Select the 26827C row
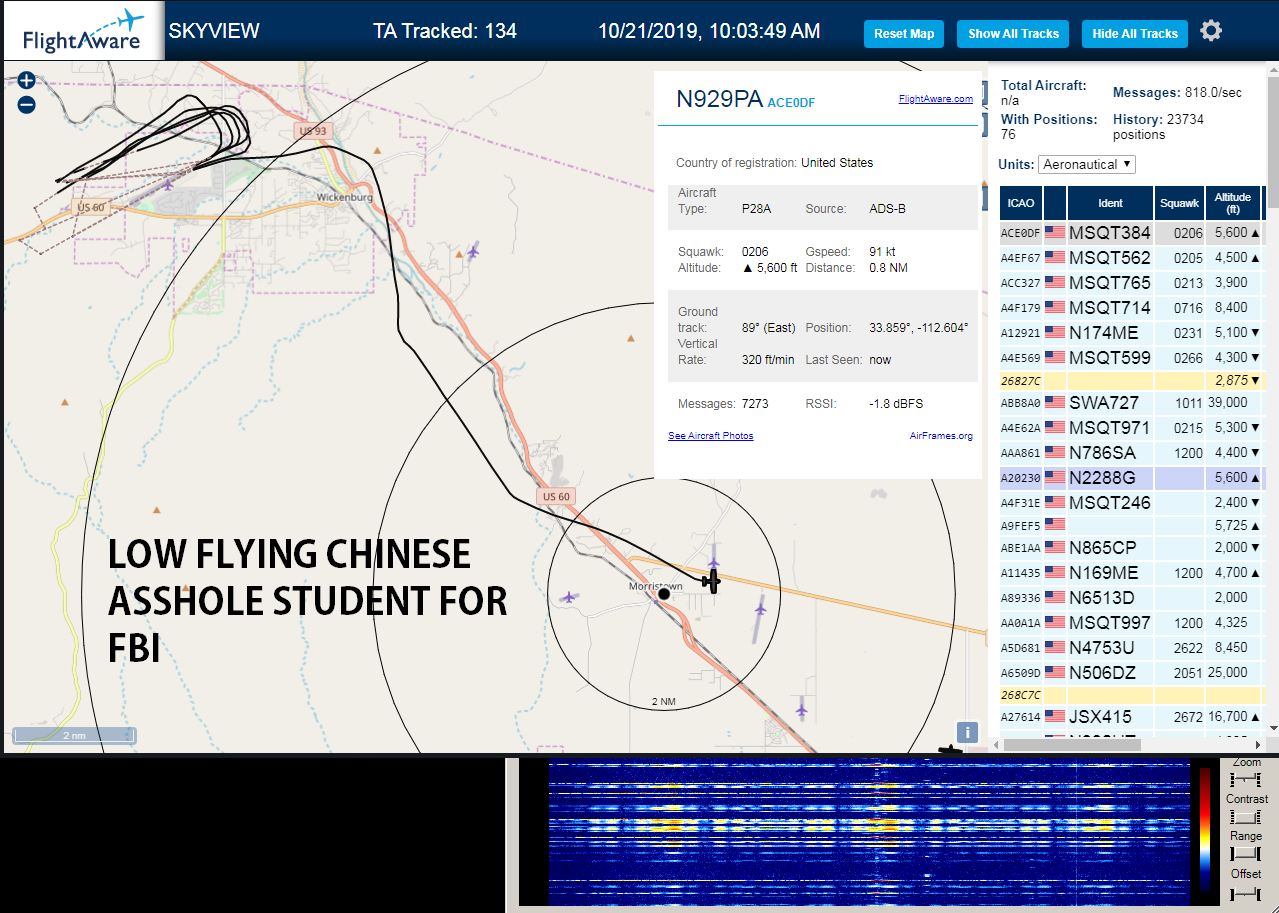 (1131, 380)
